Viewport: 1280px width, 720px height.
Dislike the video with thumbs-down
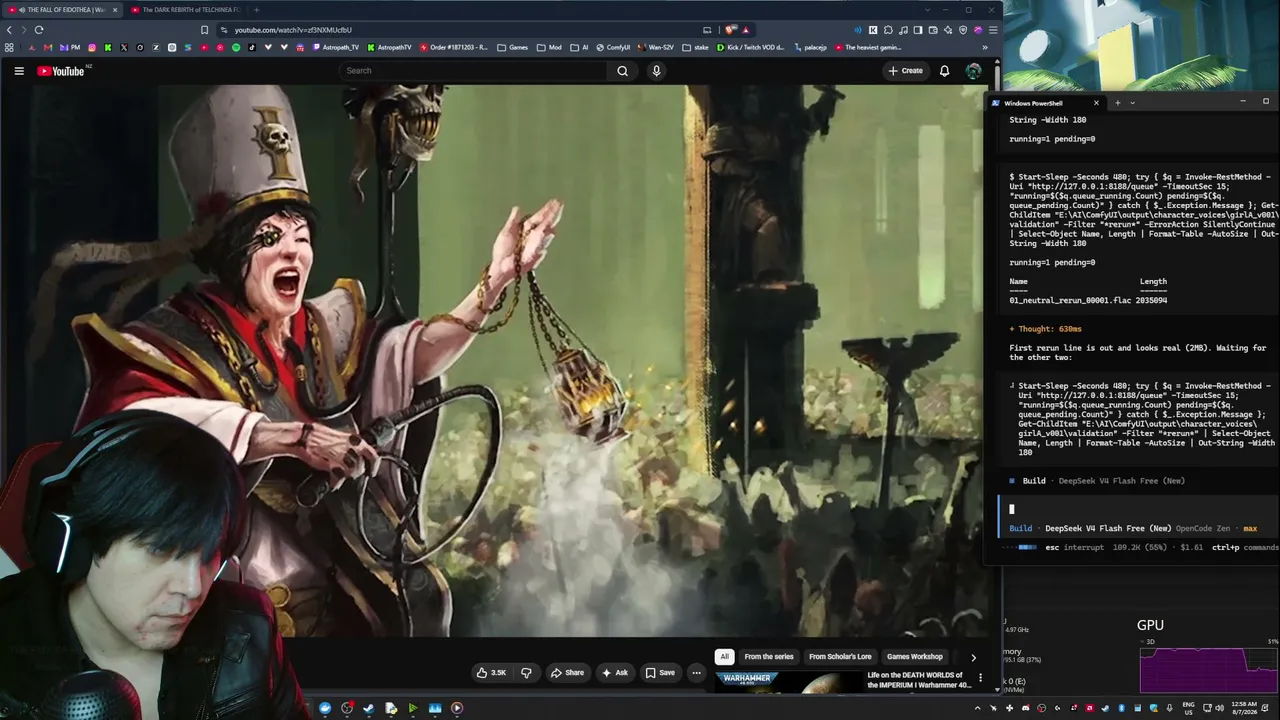click(526, 673)
